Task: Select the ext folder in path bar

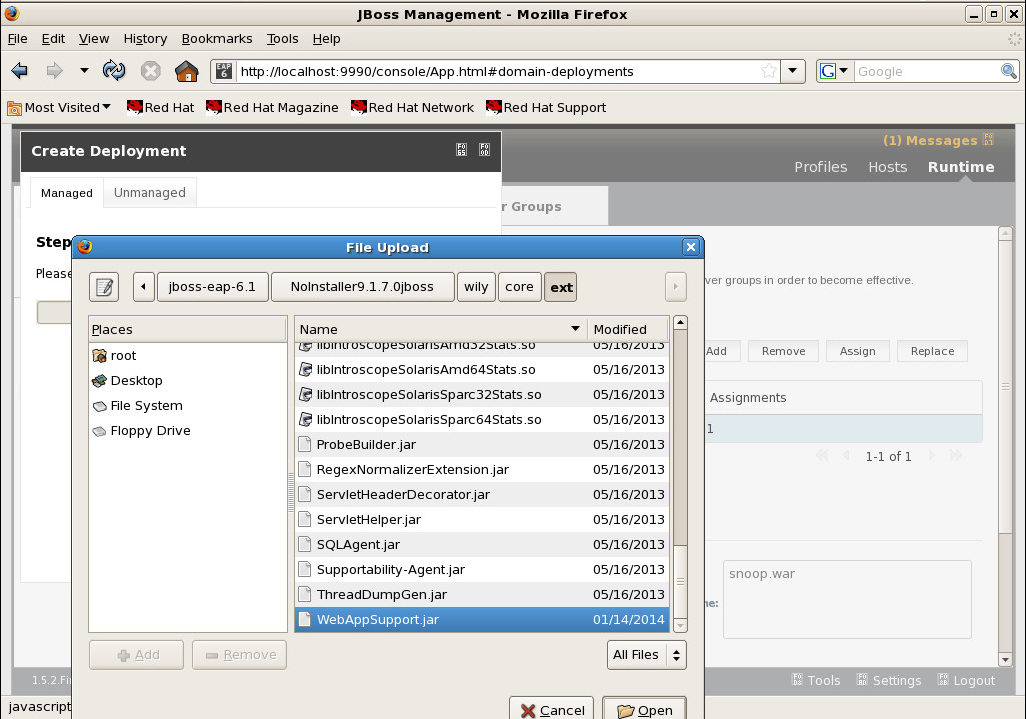Action: tap(561, 287)
